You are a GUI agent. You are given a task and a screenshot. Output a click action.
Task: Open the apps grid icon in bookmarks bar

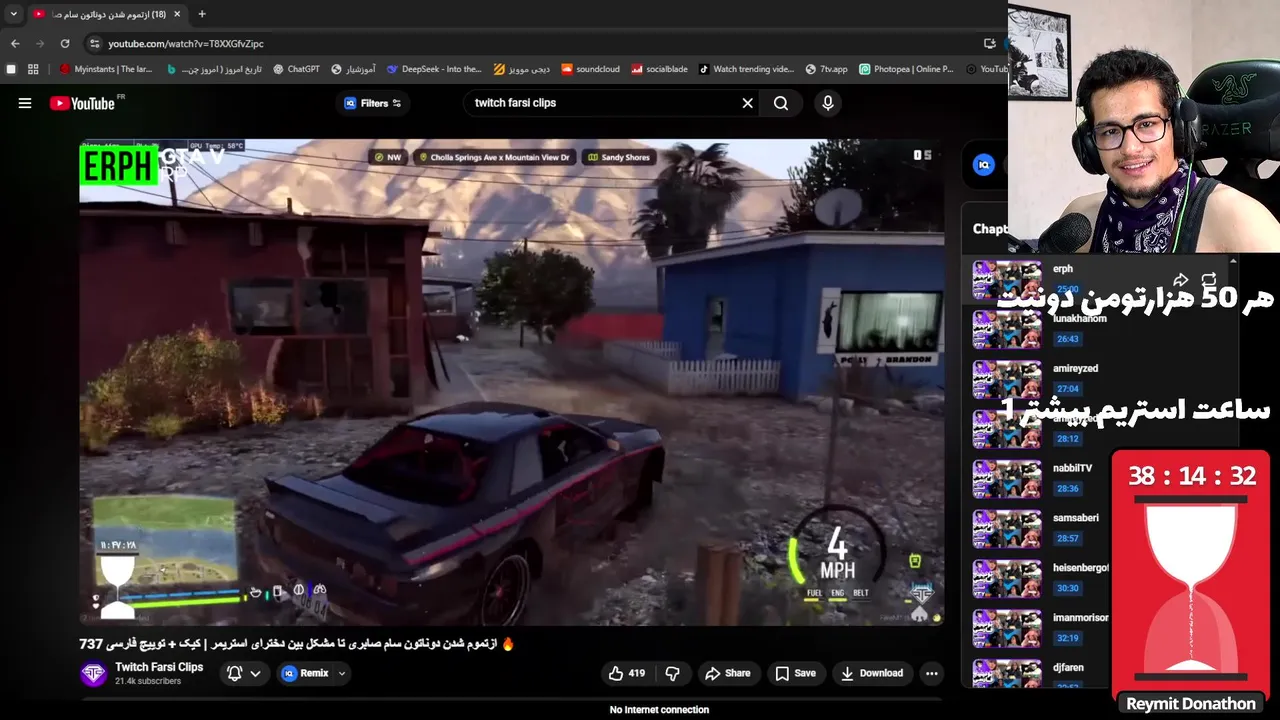click(33, 69)
